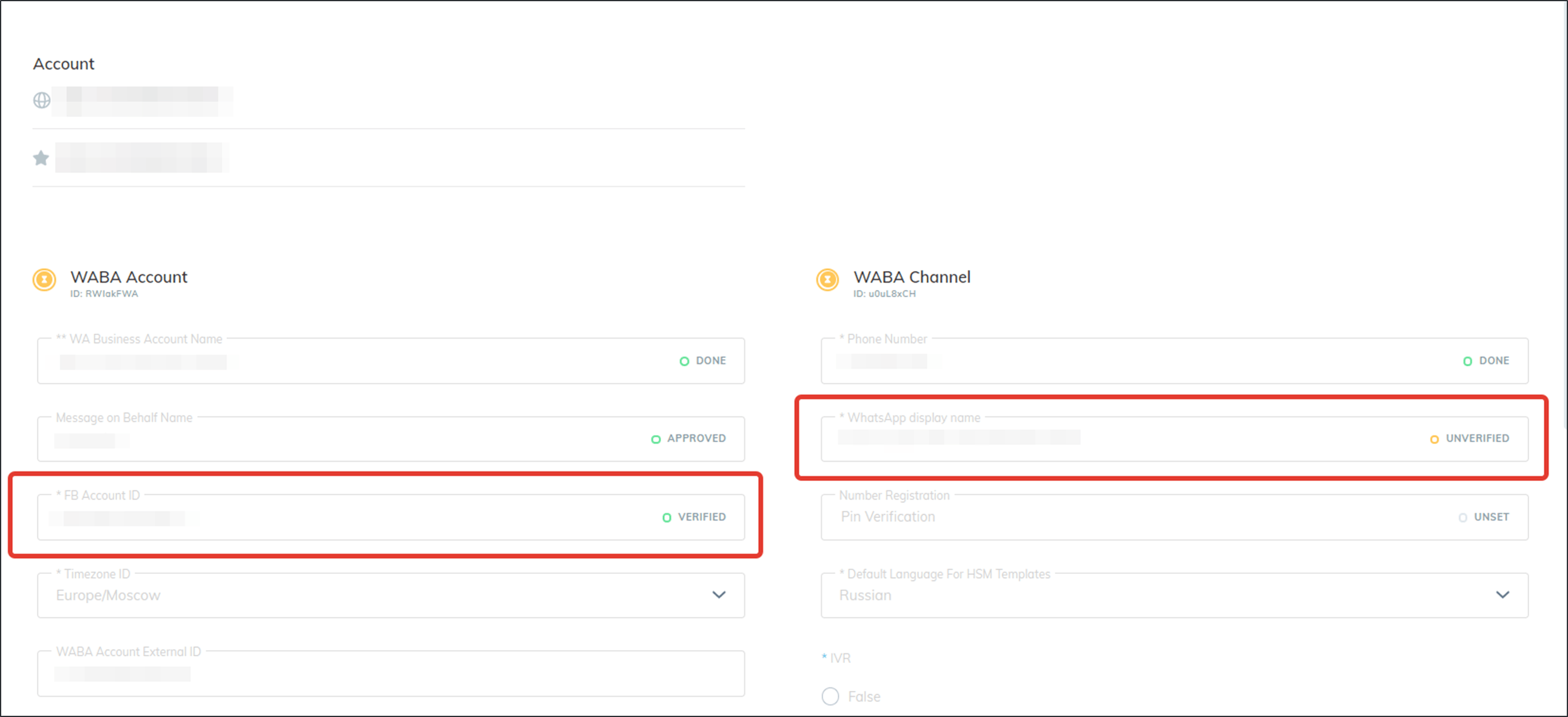
Task: Click the Europe/Moscow timezone selection
Action: click(109, 595)
